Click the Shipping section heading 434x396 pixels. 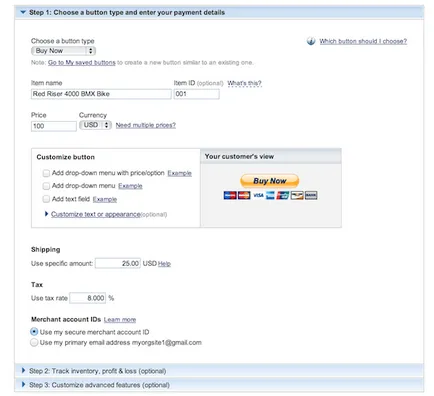pyautogui.click(x=46, y=250)
